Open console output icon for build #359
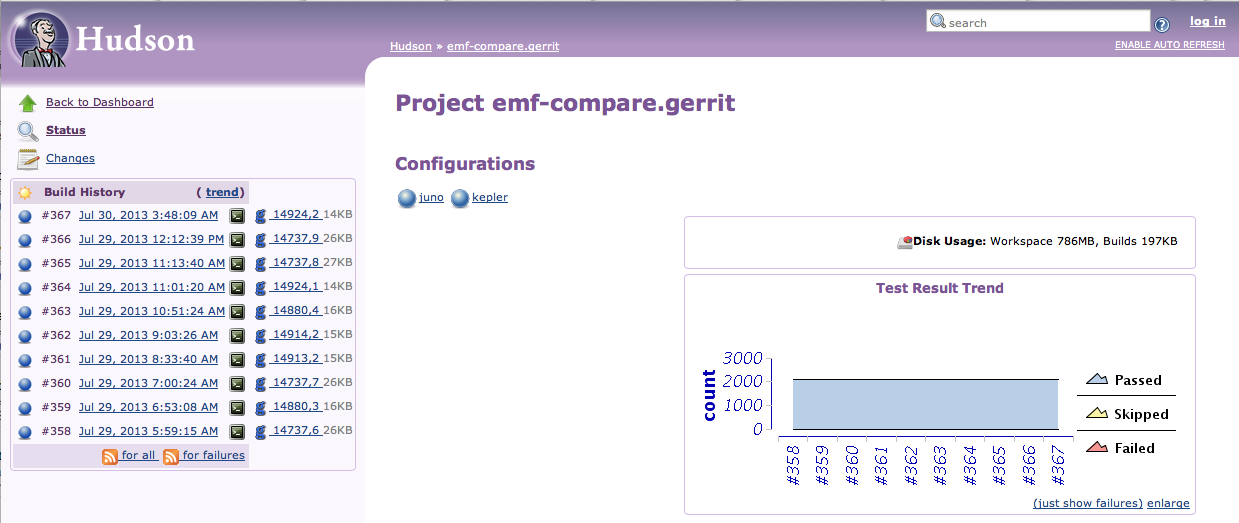1239x523 pixels. click(237, 407)
